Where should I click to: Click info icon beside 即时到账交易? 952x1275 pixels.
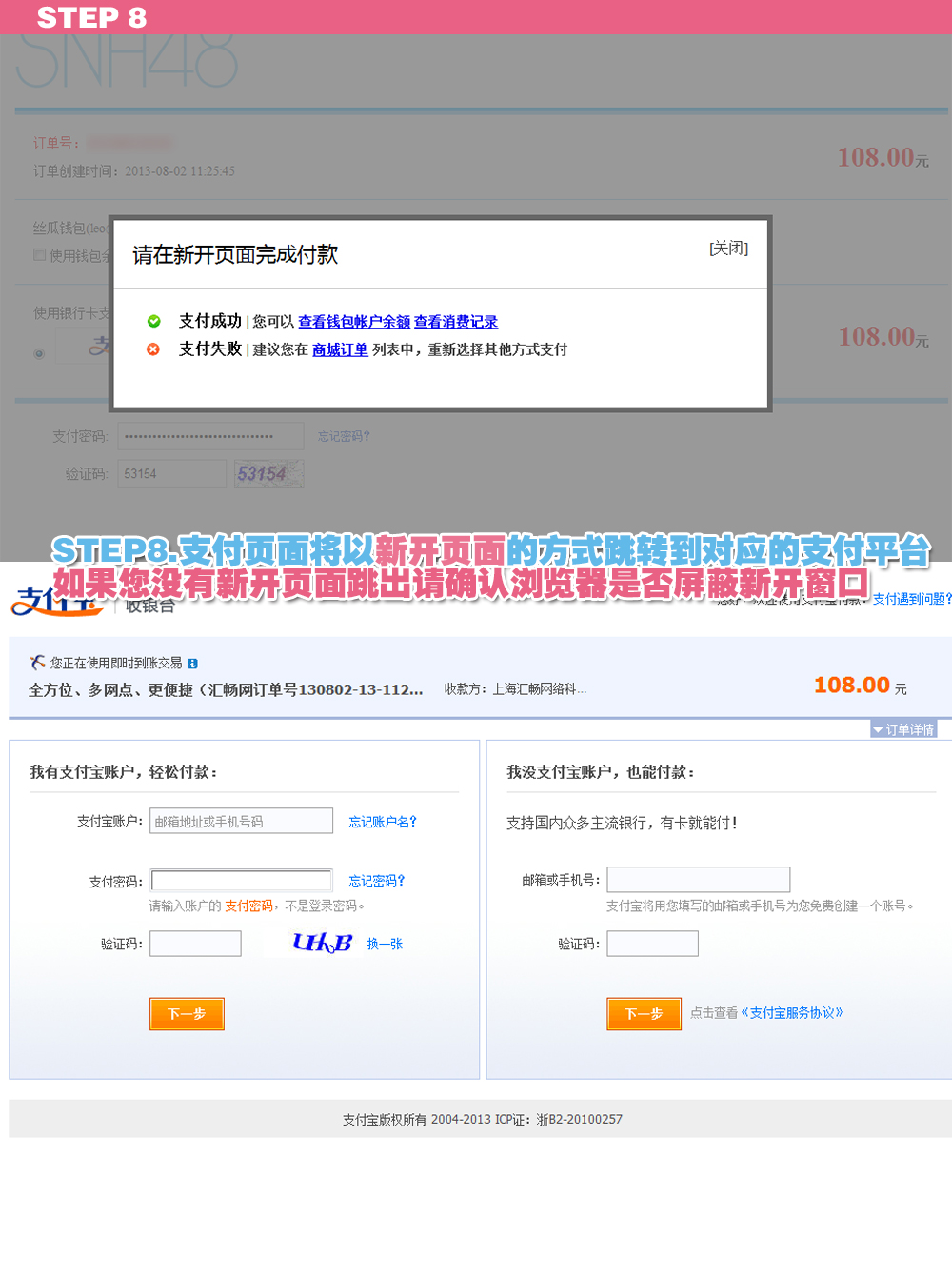coord(192,664)
